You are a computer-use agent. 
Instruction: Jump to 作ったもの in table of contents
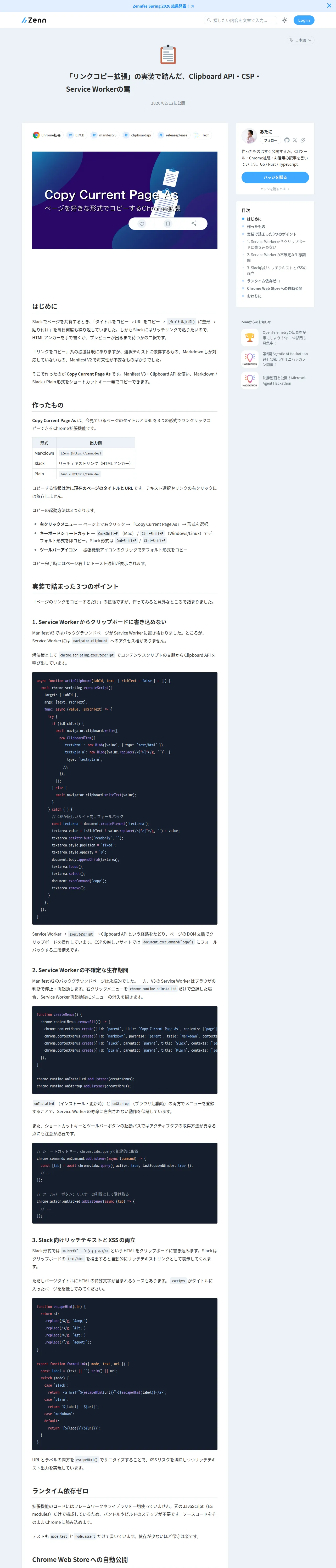[x=256, y=226]
